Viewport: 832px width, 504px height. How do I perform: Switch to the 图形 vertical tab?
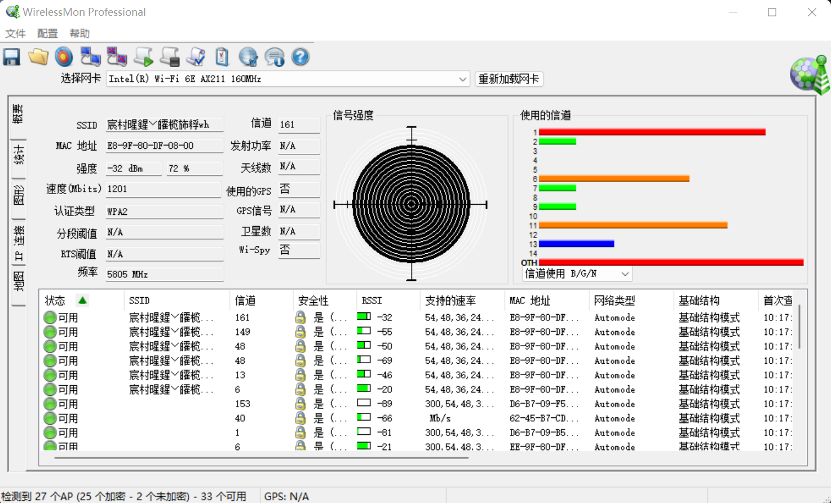(x=18, y=196)
